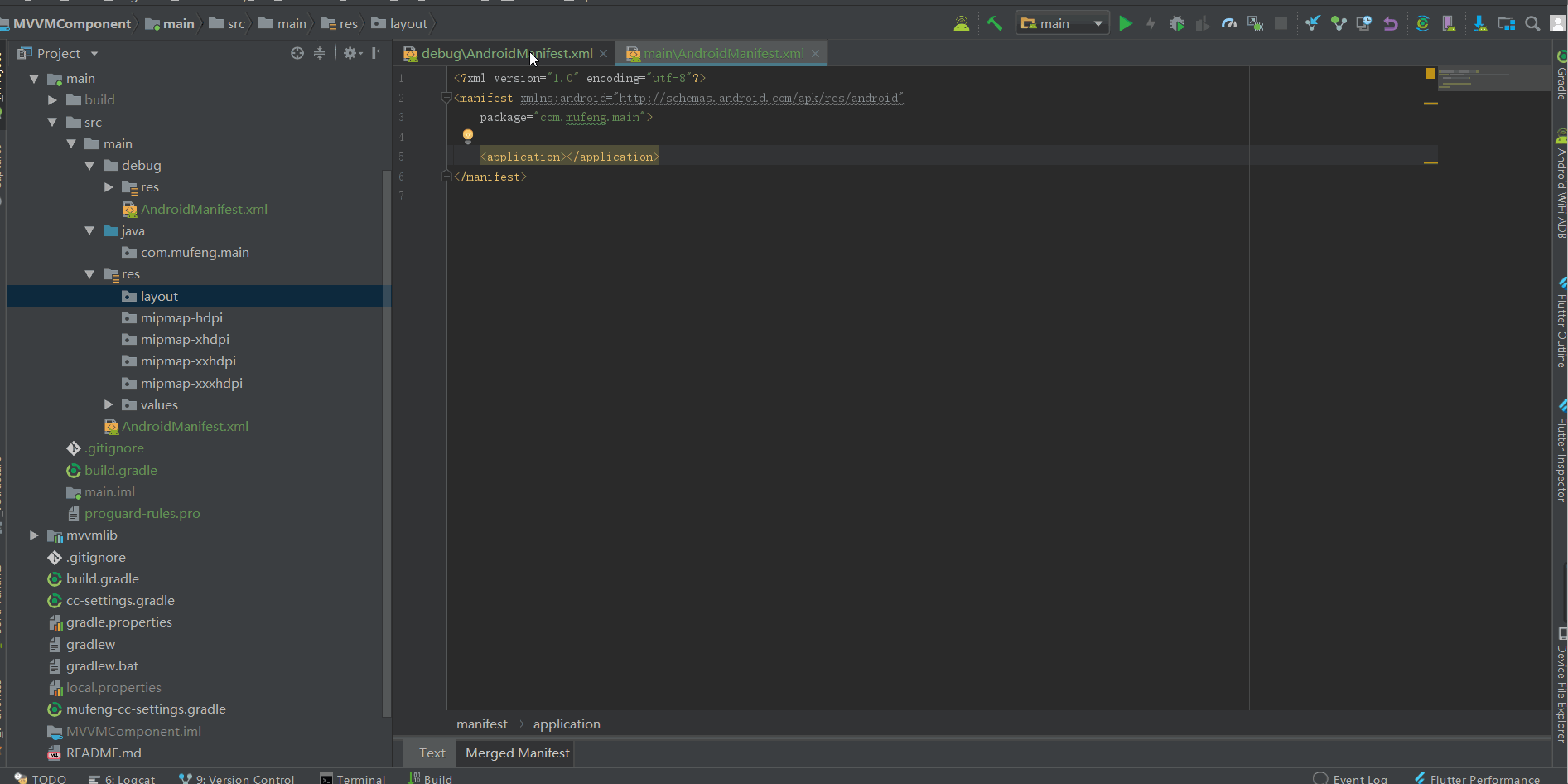The width and height of the screenshot is (1568, 784).
Task: Collapse the debug folder
Action: (89, 166)
